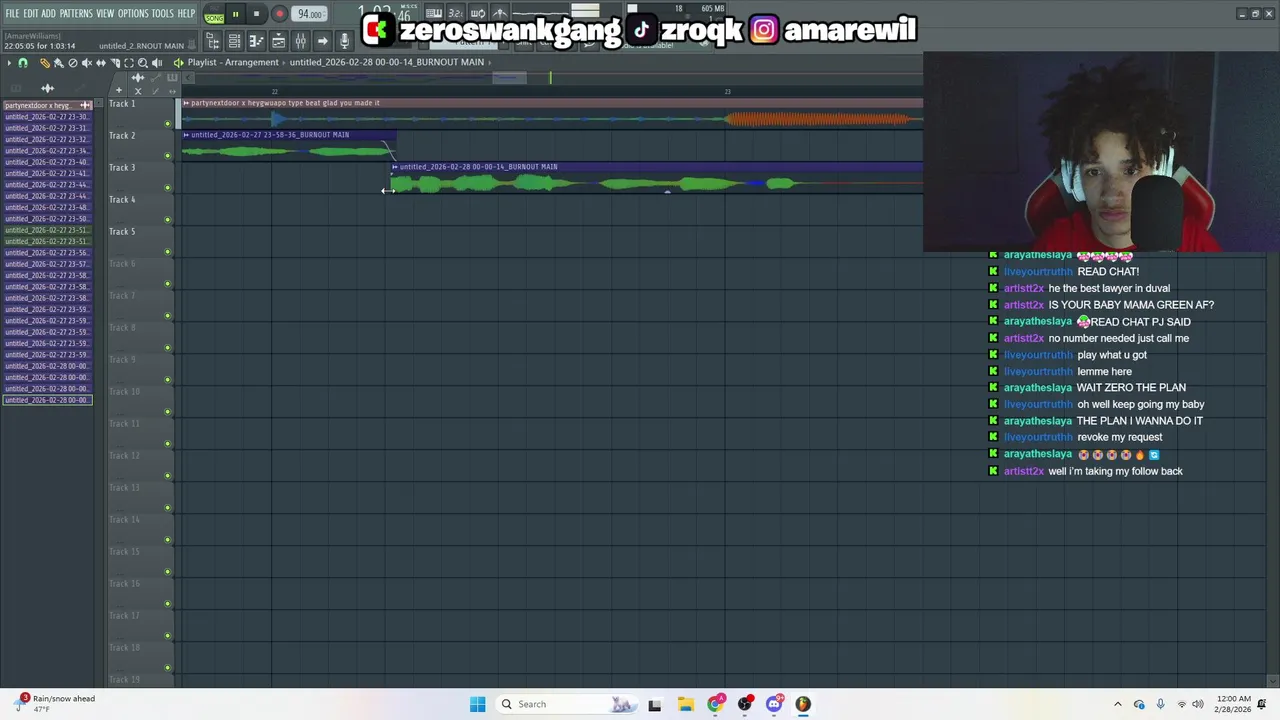Click the right-arrow tempo tapper icon in toolbar
This screenshot has width=1280, height=720.
coord(322,41)
